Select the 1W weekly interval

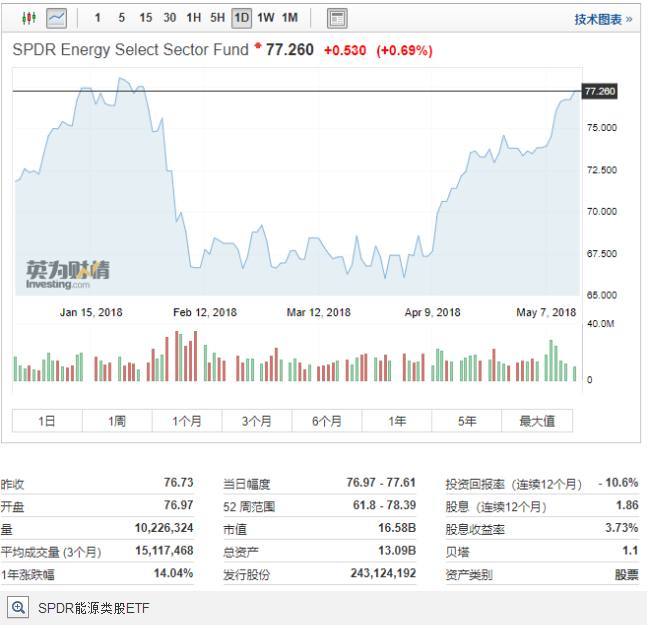(266, 18)
